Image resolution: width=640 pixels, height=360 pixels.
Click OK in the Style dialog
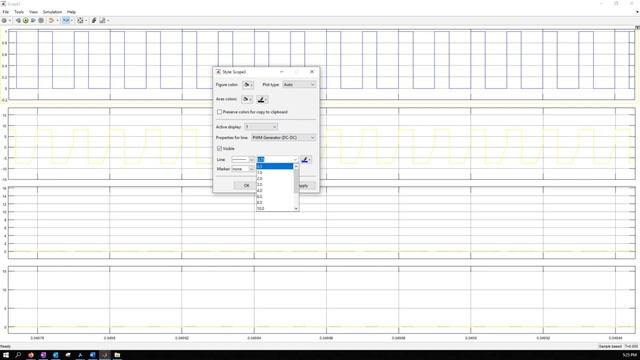[246, 186]
